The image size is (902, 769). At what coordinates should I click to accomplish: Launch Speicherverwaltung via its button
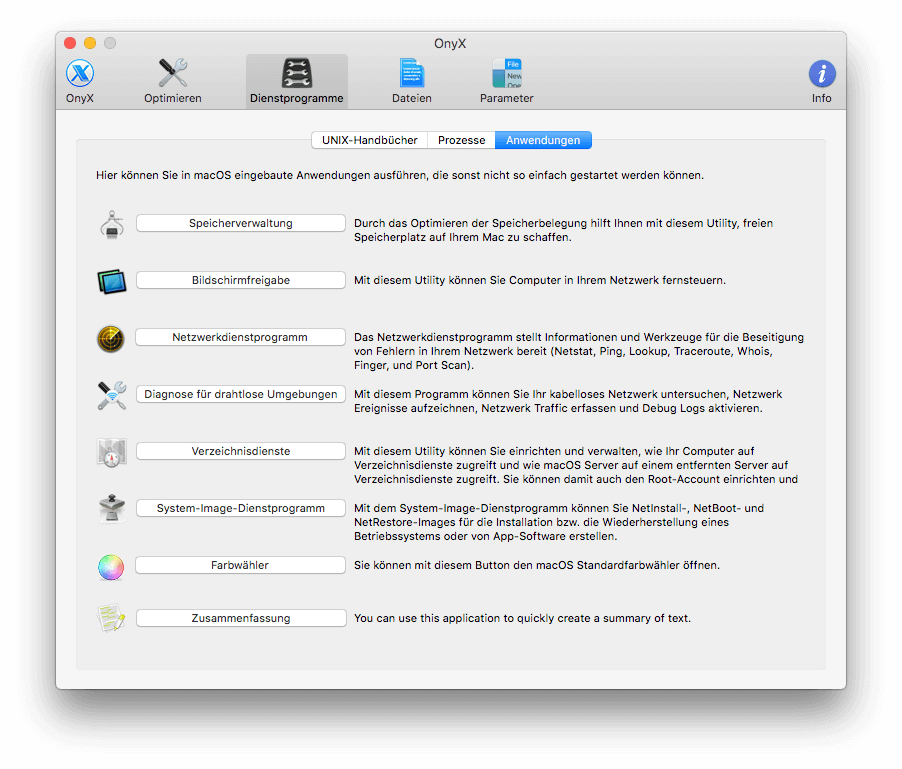pyautogui.click(x=240, y=223)
